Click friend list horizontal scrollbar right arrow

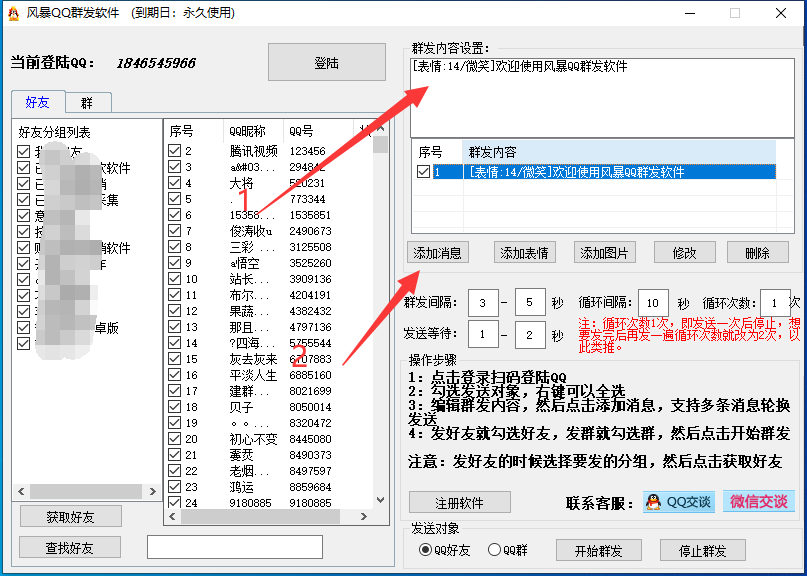(364, 516)
